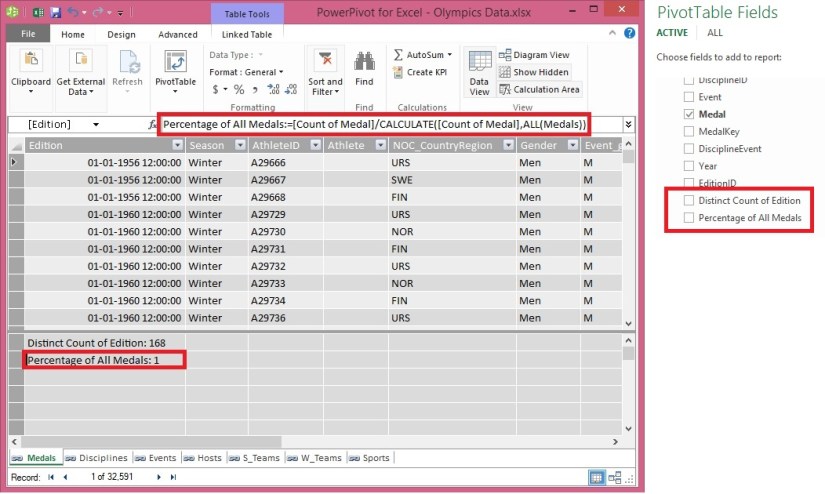Toggle the Calculation Area
Screen dimensions: 825x494
pos(539,89)
